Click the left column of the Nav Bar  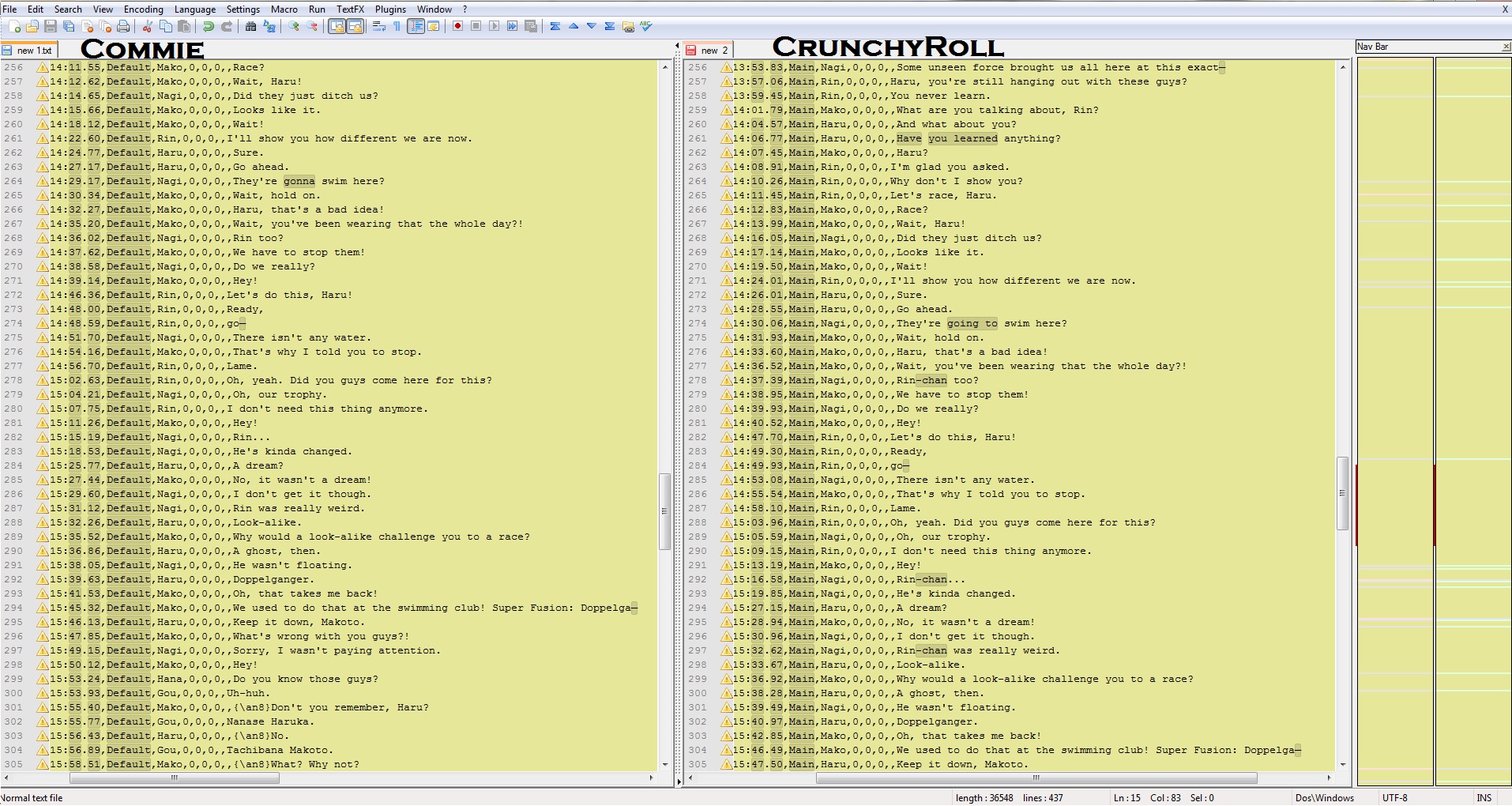[x=1395, y=420]
